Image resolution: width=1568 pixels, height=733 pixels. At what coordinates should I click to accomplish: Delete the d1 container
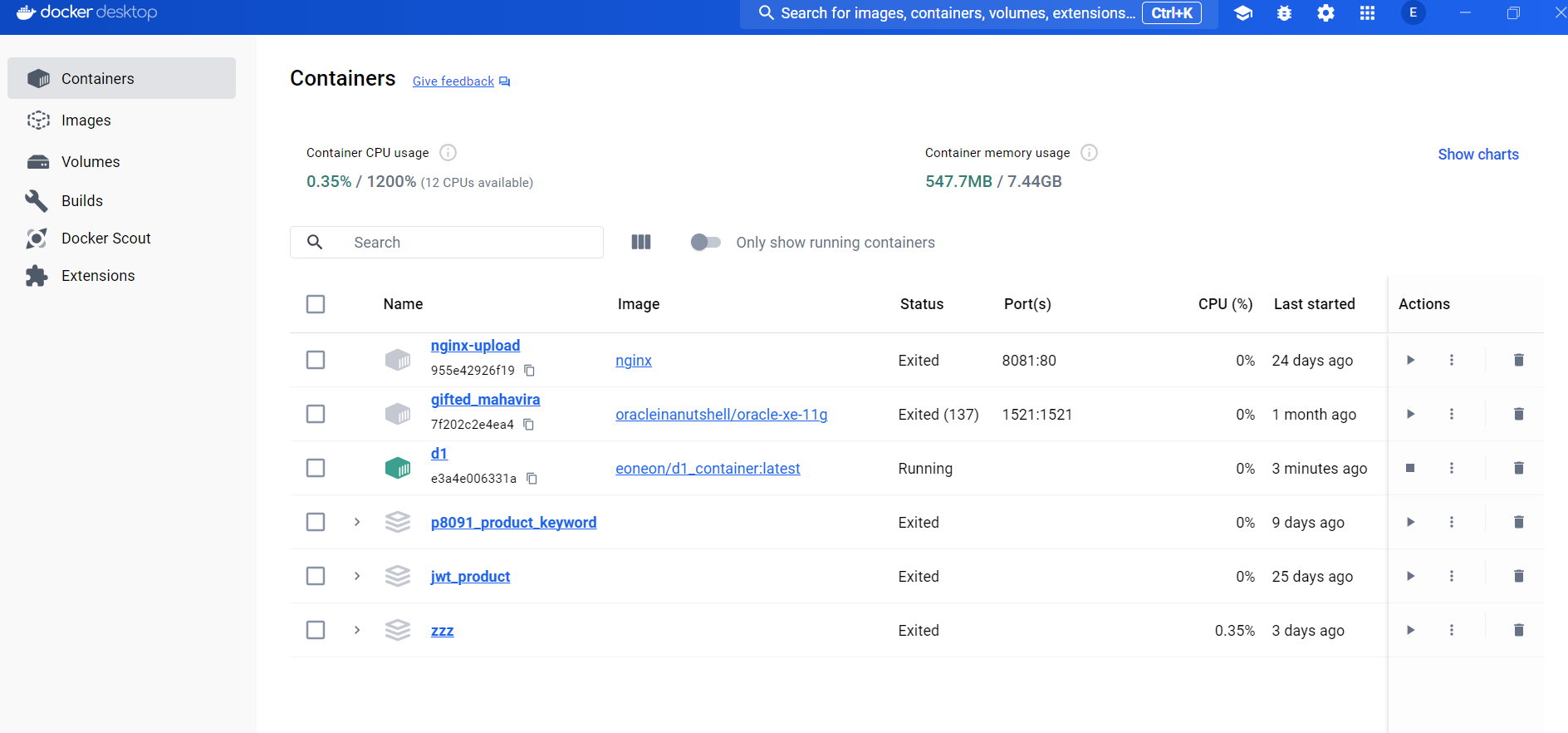(1518, 468)
